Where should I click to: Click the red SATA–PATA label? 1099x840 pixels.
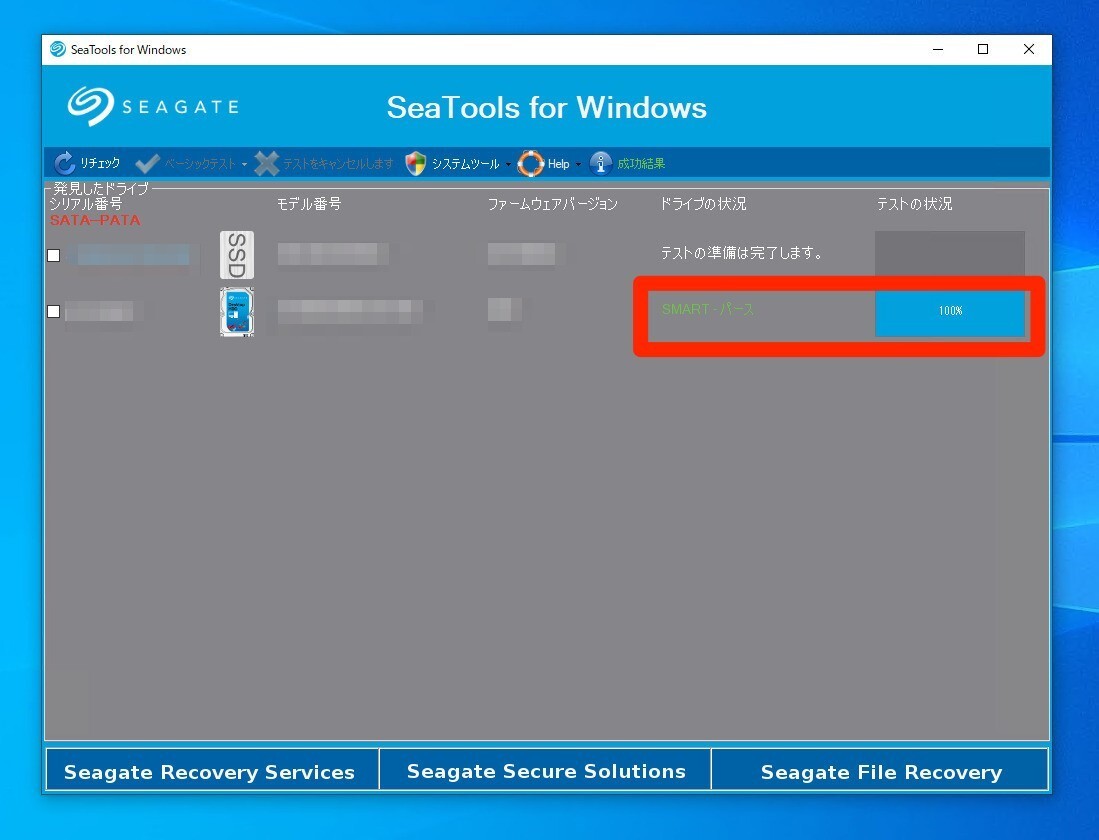pyautogui.click(x=95, y=220)
